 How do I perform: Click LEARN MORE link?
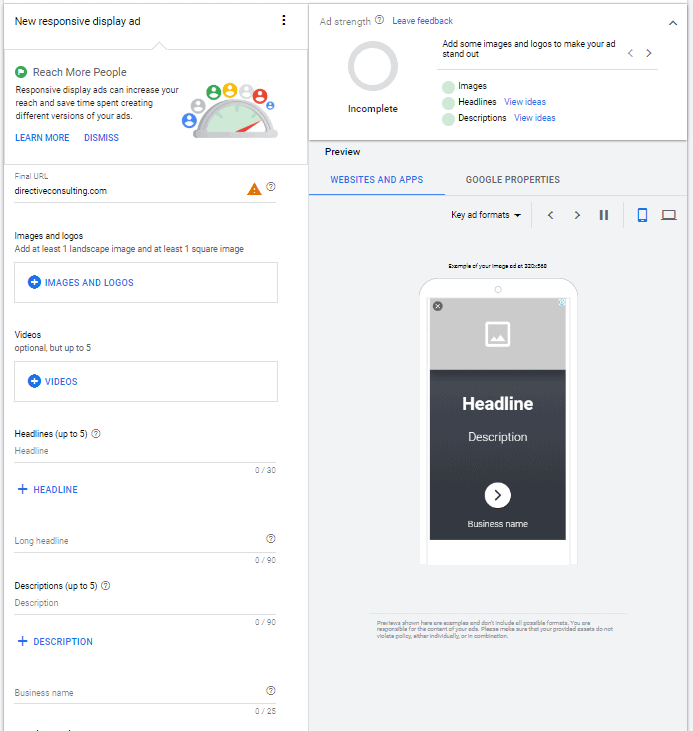42,138
